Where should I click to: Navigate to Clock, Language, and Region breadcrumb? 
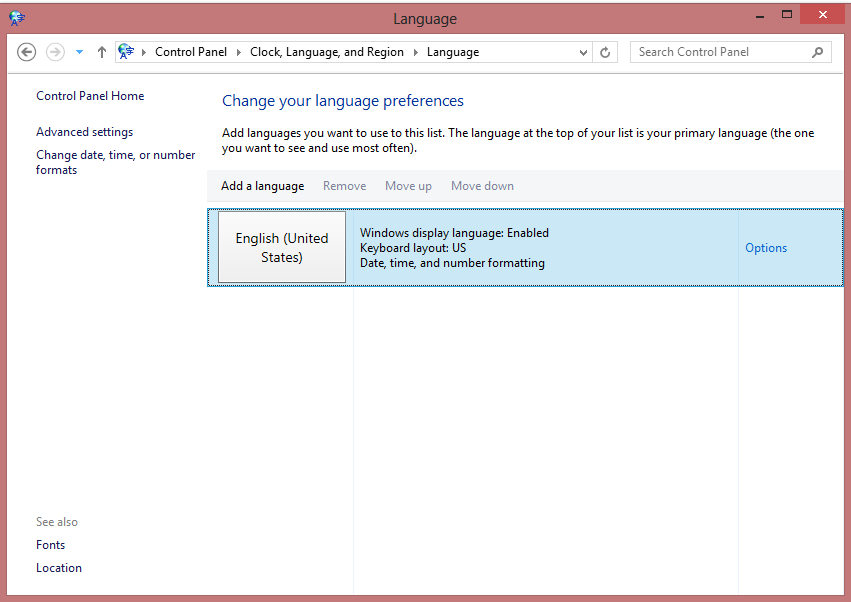(327, 52)
